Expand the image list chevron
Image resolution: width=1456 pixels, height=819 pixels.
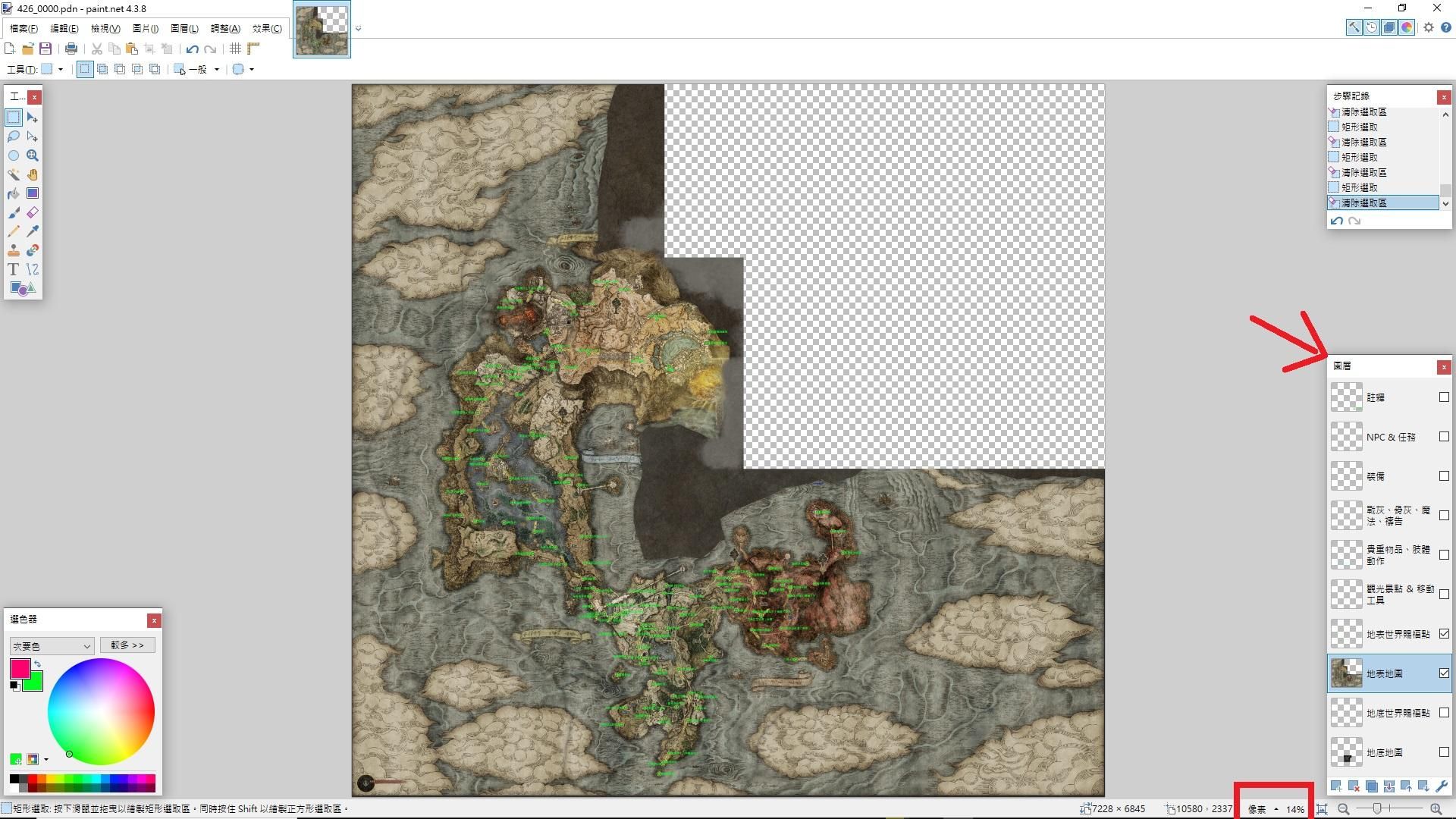(358, 29)
